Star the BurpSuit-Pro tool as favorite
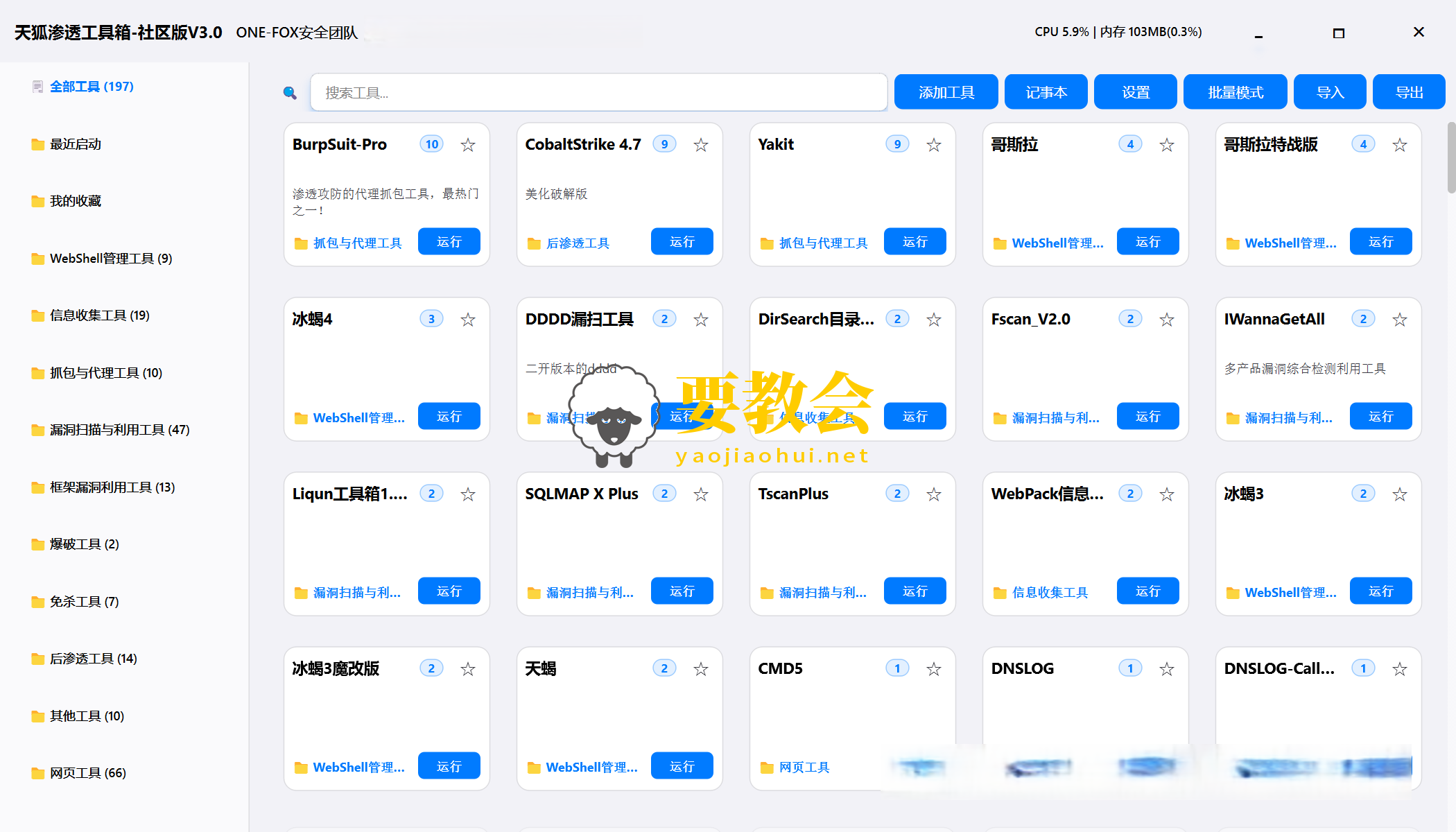 click(x=468, y=145)
